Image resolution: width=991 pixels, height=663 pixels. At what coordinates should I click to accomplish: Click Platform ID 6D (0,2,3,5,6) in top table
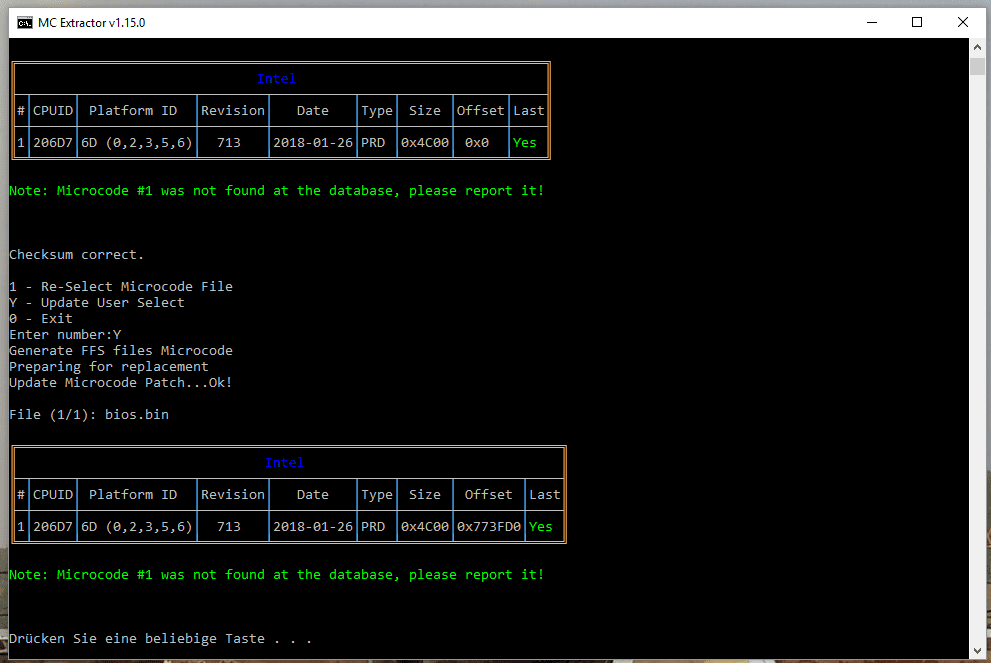coord(137,143)
